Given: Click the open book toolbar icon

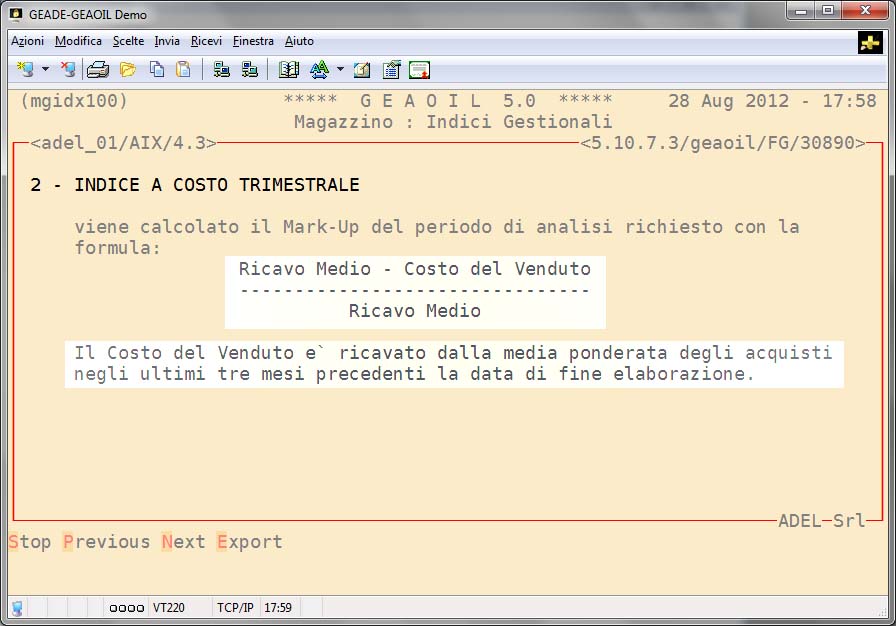Looking at the screenshot, I should [289, 70].
